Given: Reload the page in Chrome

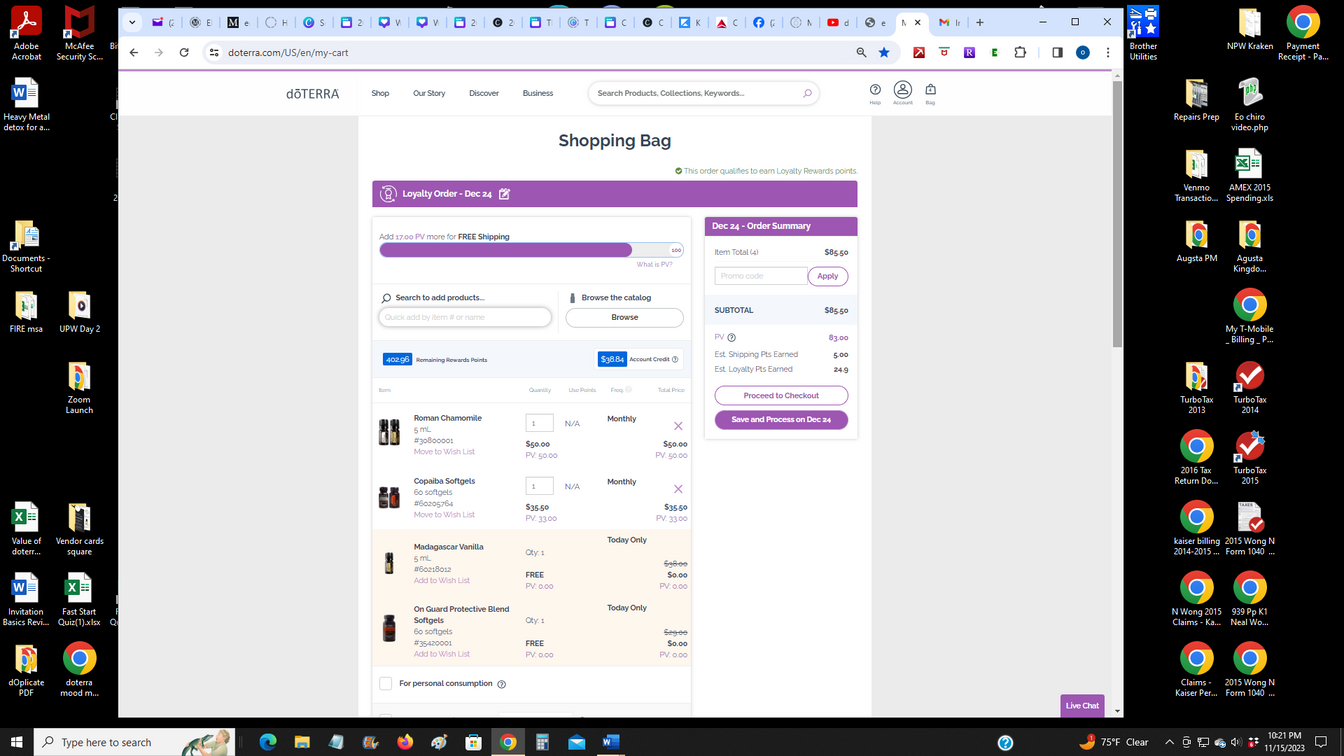Looking at the screenshot, I should pos(184,52).
